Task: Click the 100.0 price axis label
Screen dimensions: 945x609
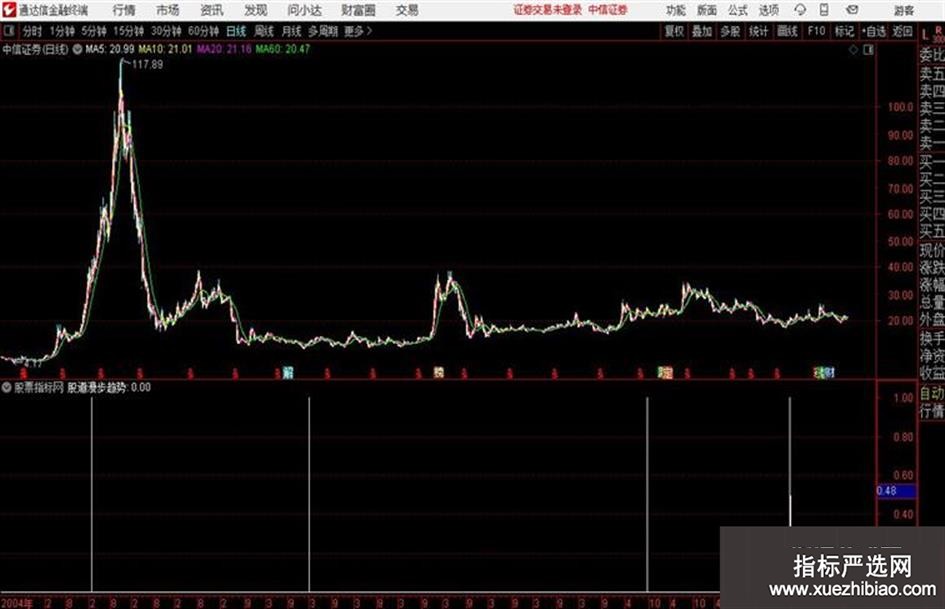Action: point(900,107)
